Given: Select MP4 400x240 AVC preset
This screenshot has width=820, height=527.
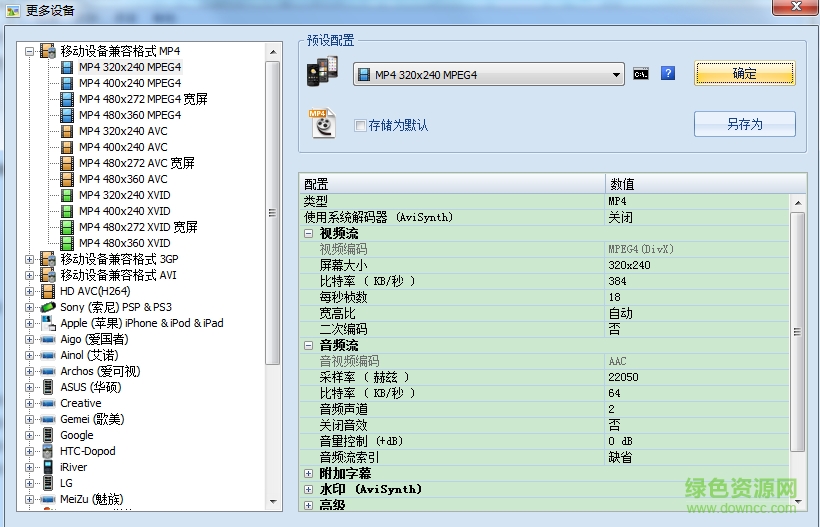Looking at the screenshot, I should click(123, 147).
